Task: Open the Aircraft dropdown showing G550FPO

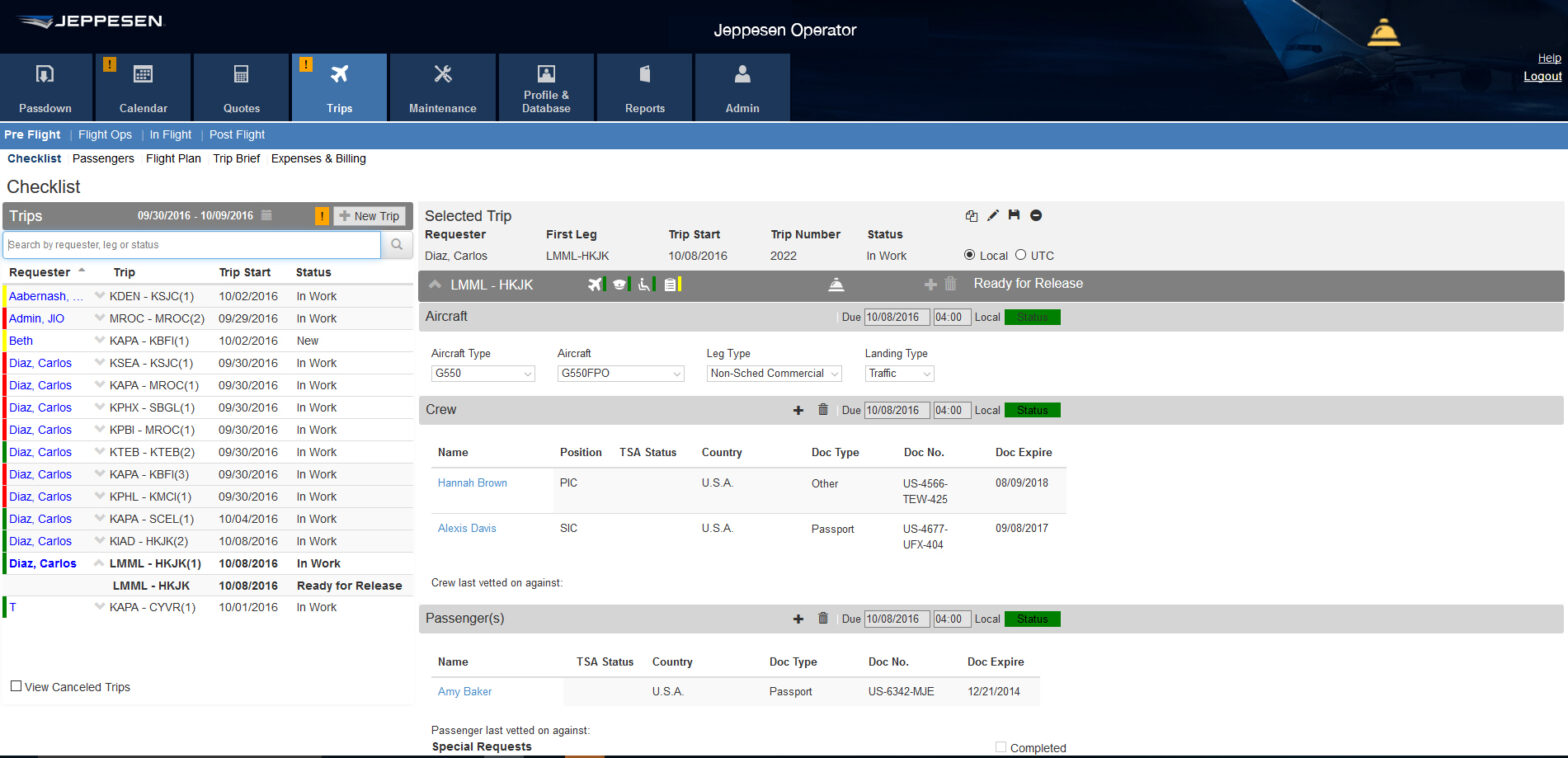Action: [x=621, y=373]
